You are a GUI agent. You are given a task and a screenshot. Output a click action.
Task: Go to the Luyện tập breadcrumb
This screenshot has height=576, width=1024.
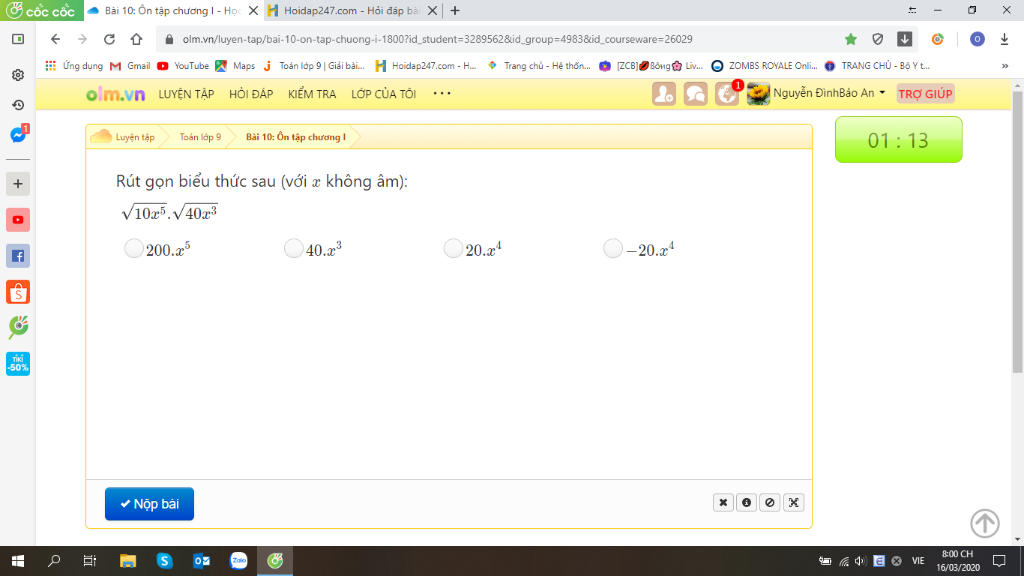[135, 137]
